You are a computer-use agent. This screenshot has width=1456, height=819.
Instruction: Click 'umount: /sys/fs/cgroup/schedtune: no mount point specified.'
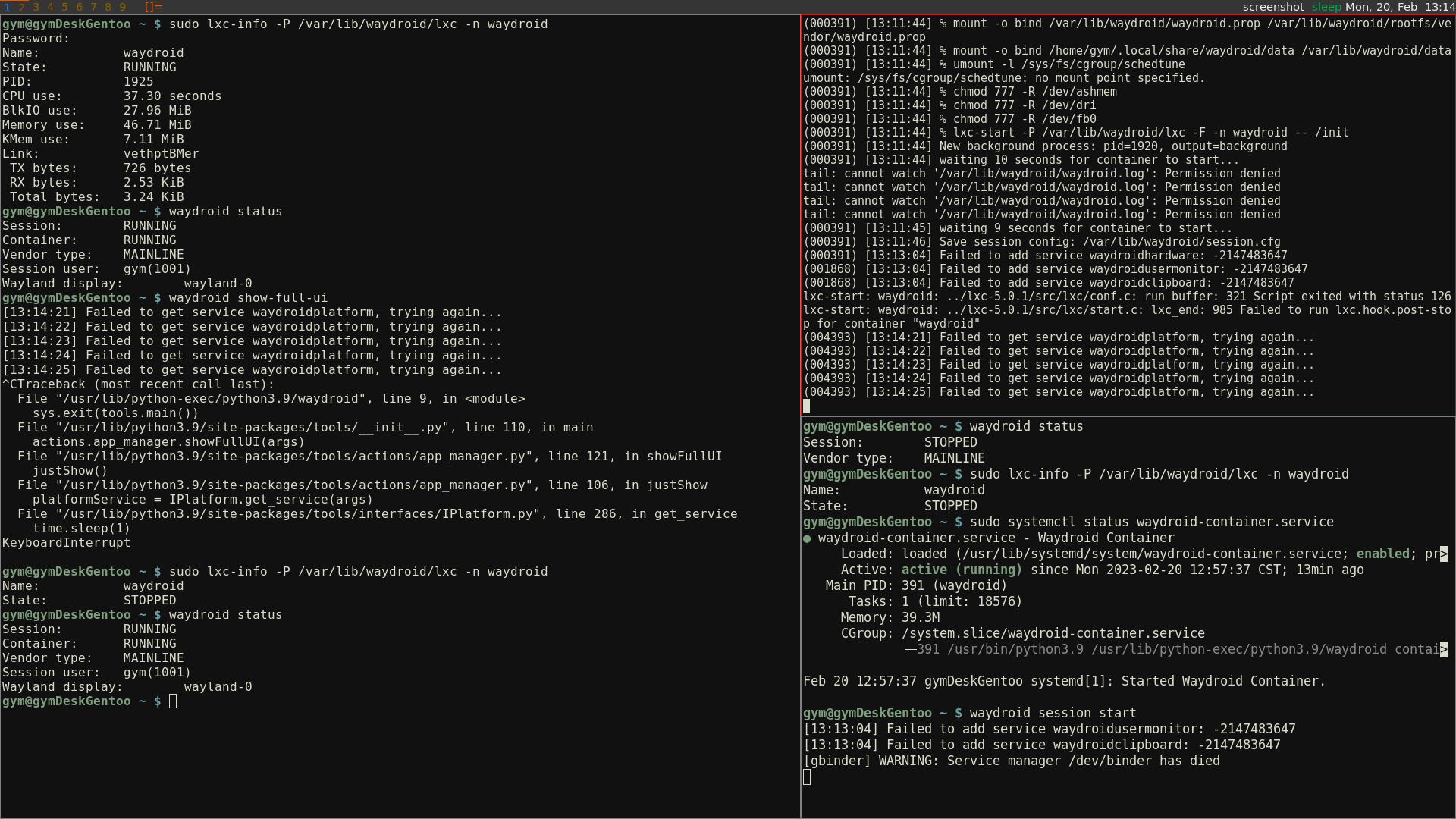pos(1004,78)
